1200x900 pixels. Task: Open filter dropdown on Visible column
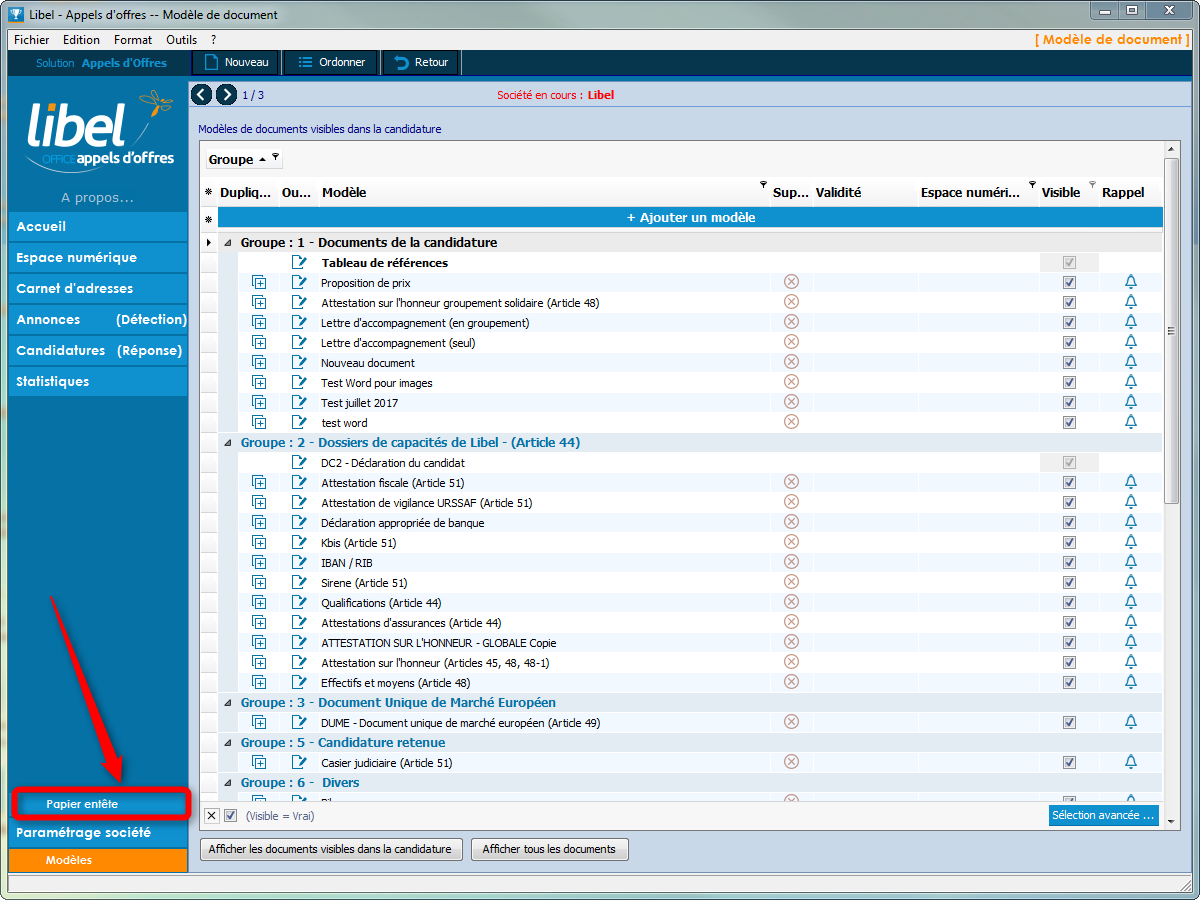point(1092,184)
